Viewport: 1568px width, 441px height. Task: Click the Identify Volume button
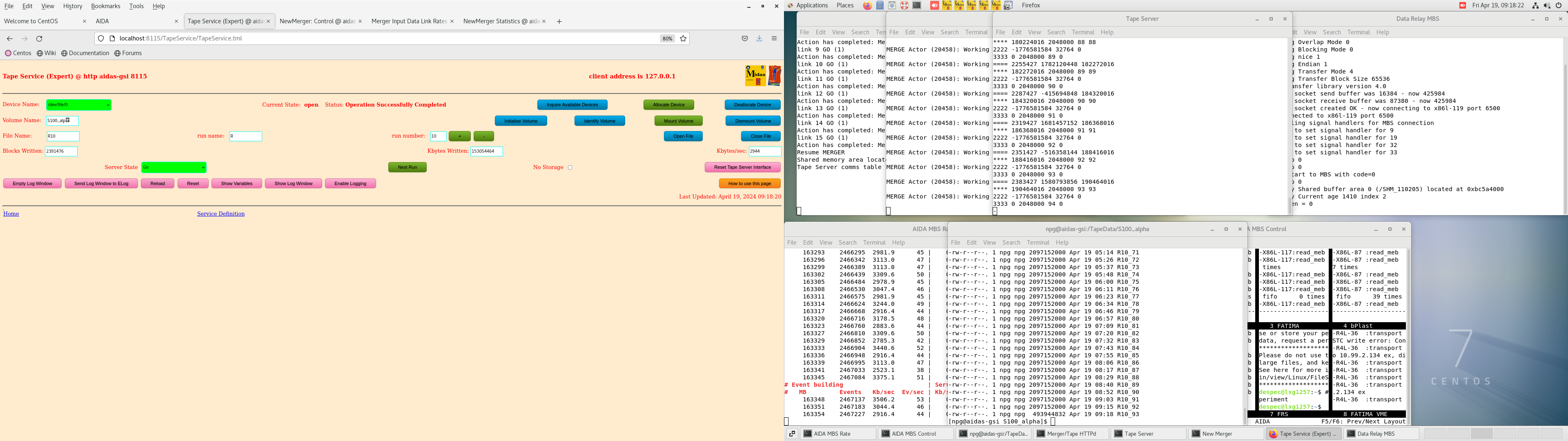click(x=599, y=120)
